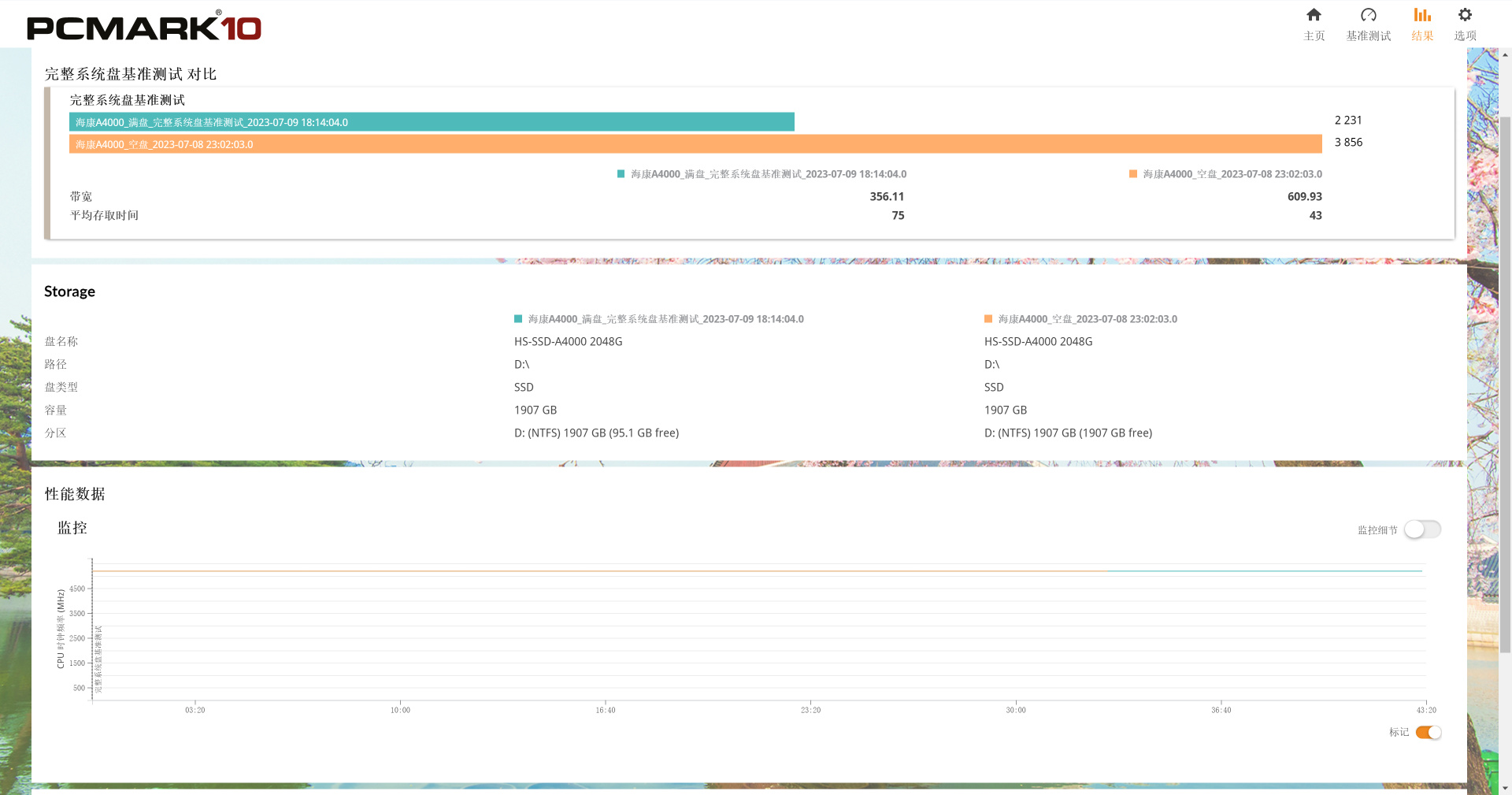Image resolution: width=1512 pixels, height=795 pixels.
Task: Select the 基准测试 tab label
Action: [1369, 36]
